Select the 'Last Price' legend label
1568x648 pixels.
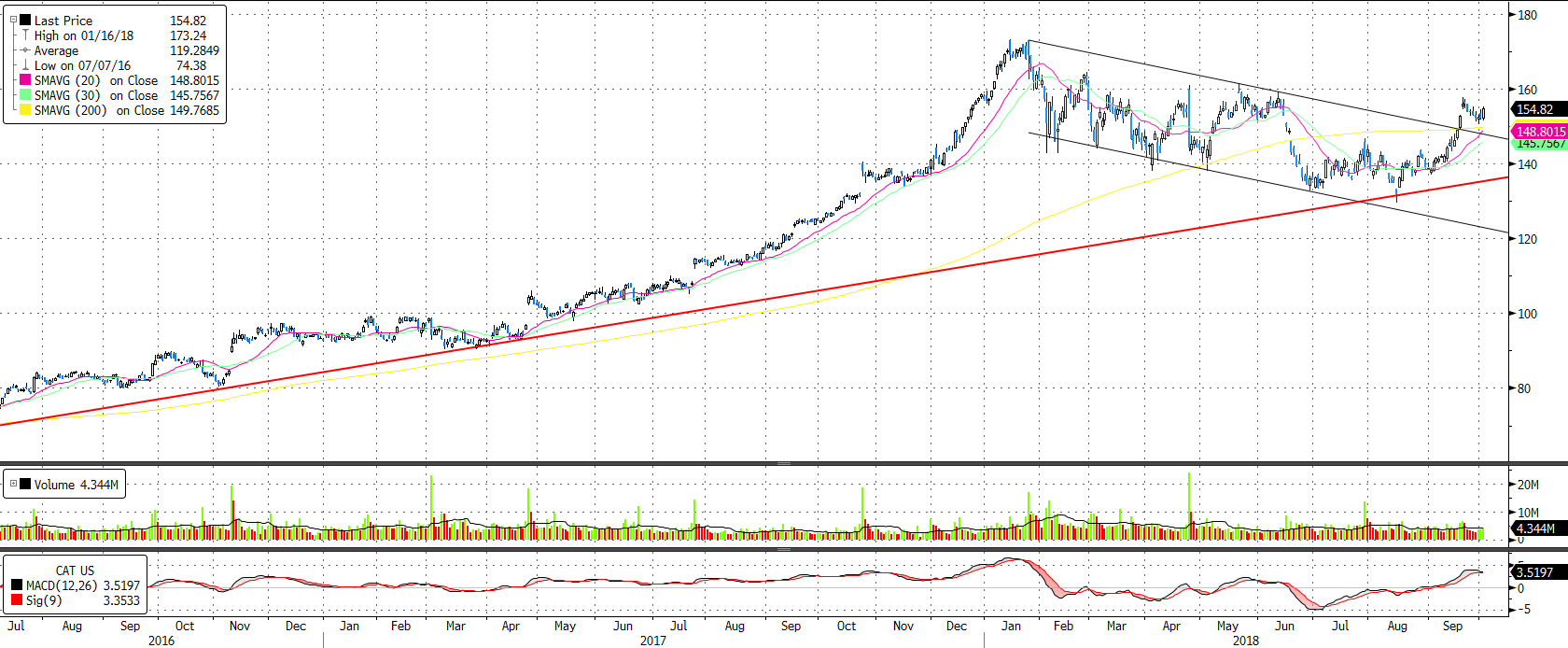click(x=63, y=21)
